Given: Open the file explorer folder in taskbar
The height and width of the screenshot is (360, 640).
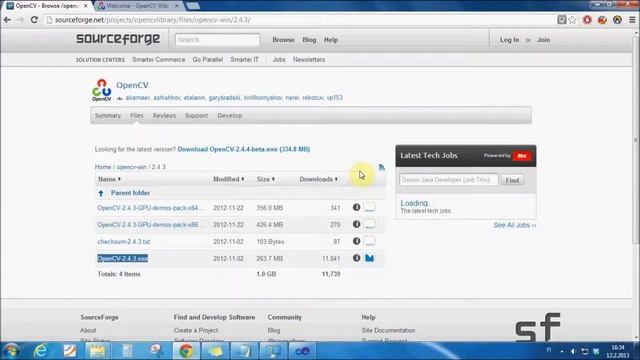Looking at the screenshot, I should coord(97,351).
